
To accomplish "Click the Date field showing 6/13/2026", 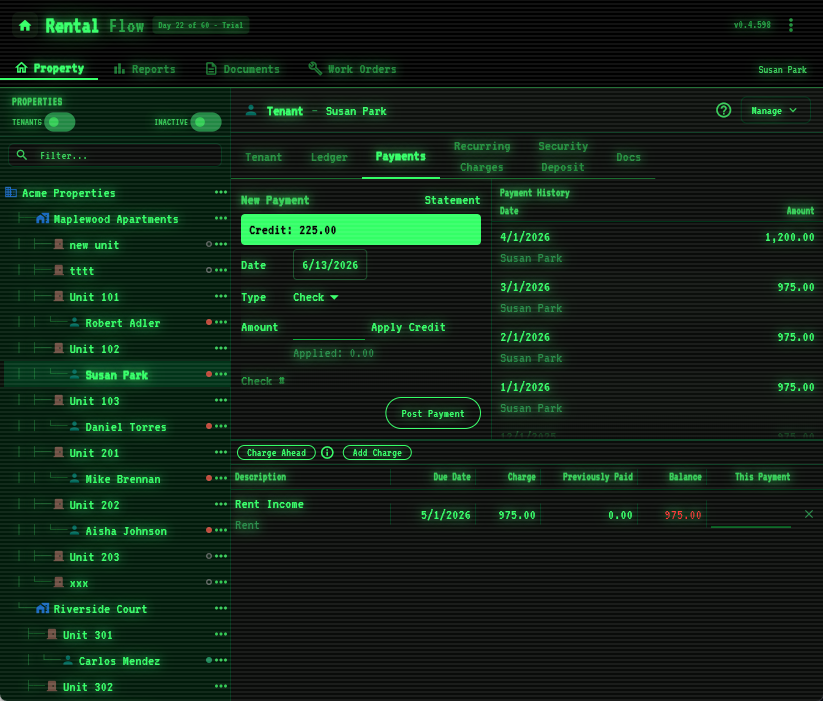I will pos(330,265).
